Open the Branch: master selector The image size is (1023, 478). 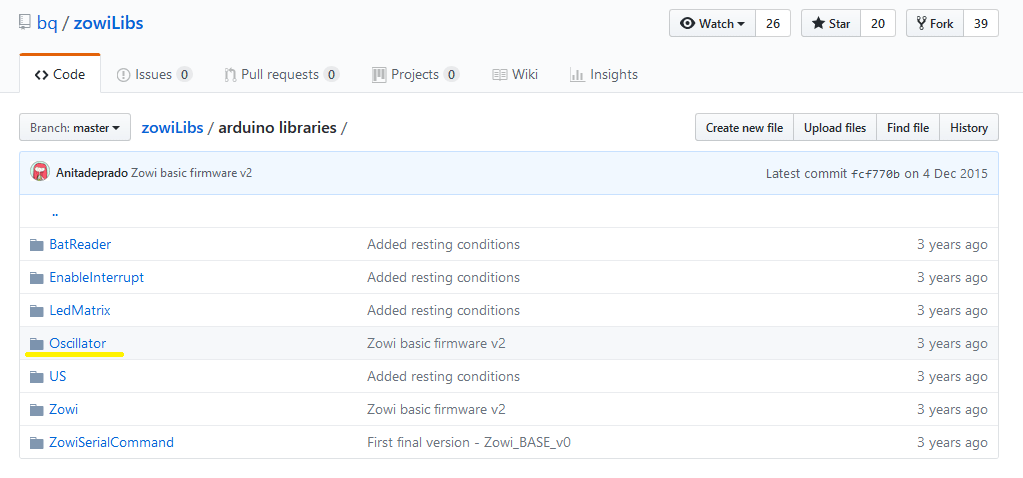(x=75, y=128)
